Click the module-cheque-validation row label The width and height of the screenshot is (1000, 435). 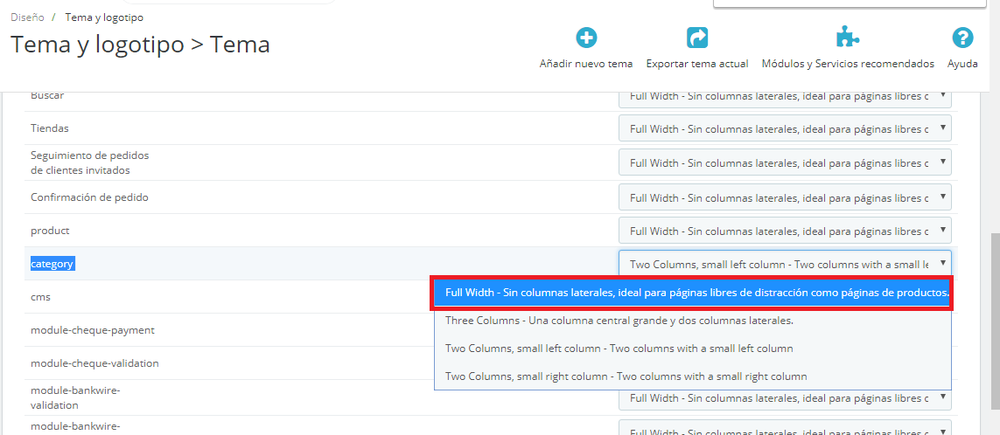coord(94,364)
